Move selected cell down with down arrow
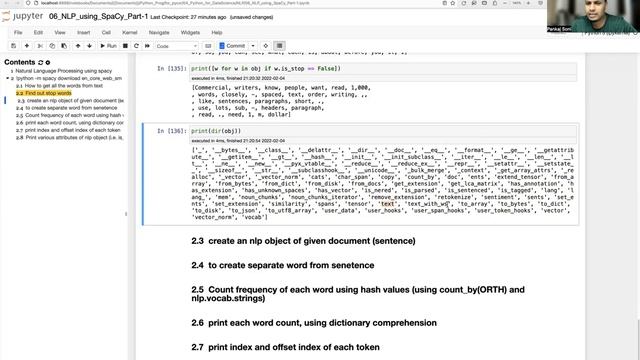 coord(89,46)
